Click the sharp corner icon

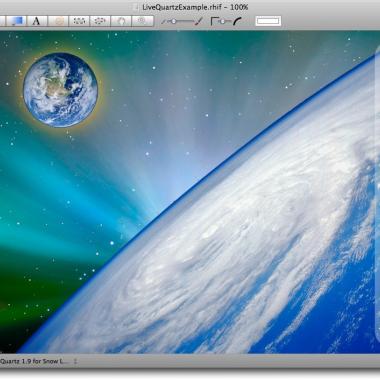click(214, 21)
